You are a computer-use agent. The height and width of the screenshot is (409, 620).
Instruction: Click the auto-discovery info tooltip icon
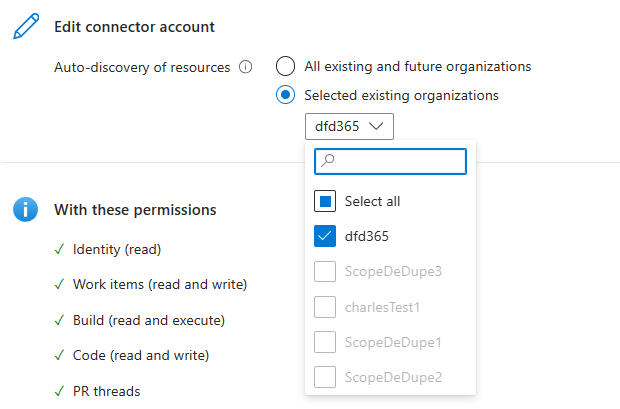click(x=245, y=67)
